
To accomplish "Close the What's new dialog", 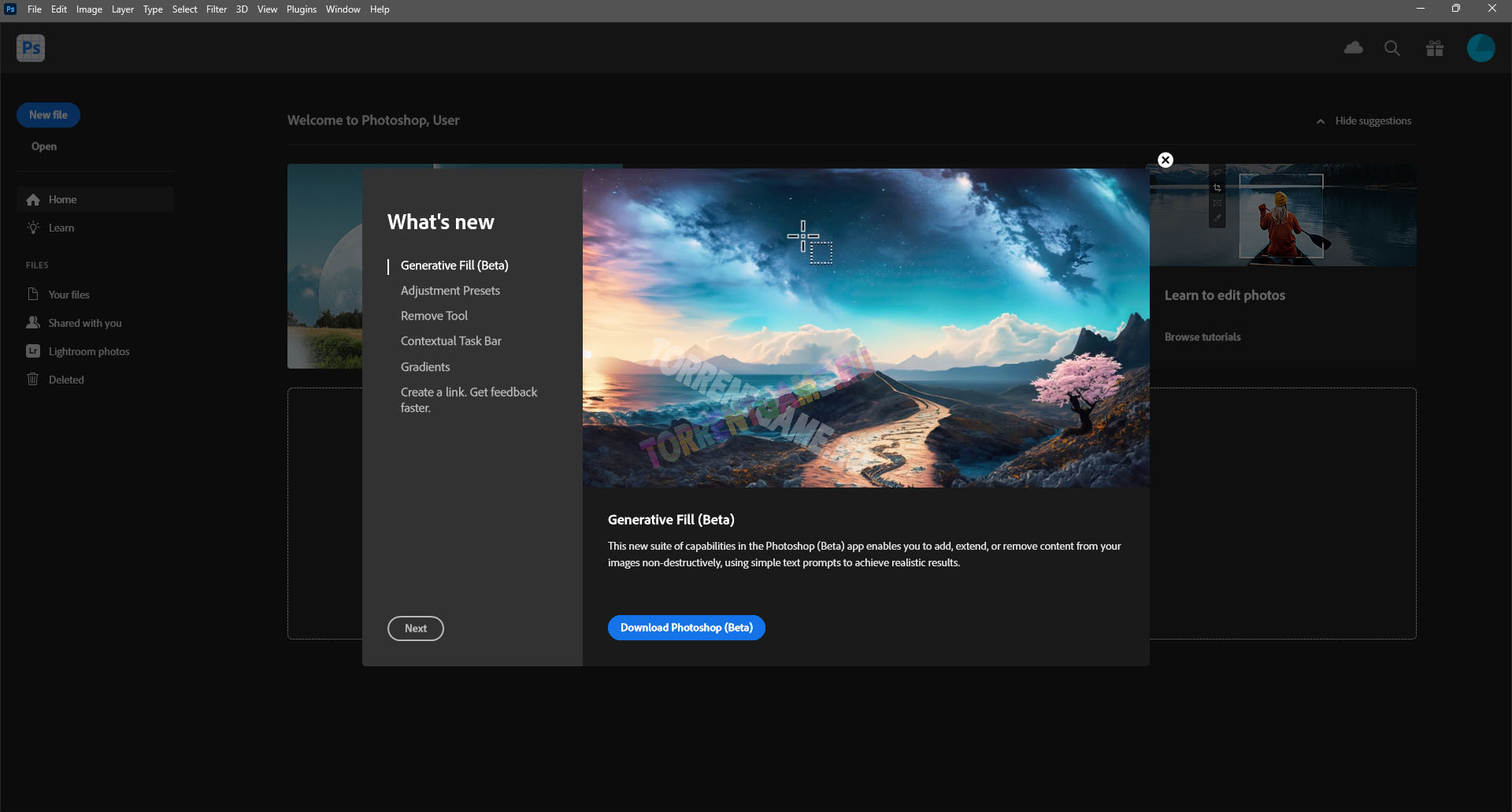I will click(1165, 160).
